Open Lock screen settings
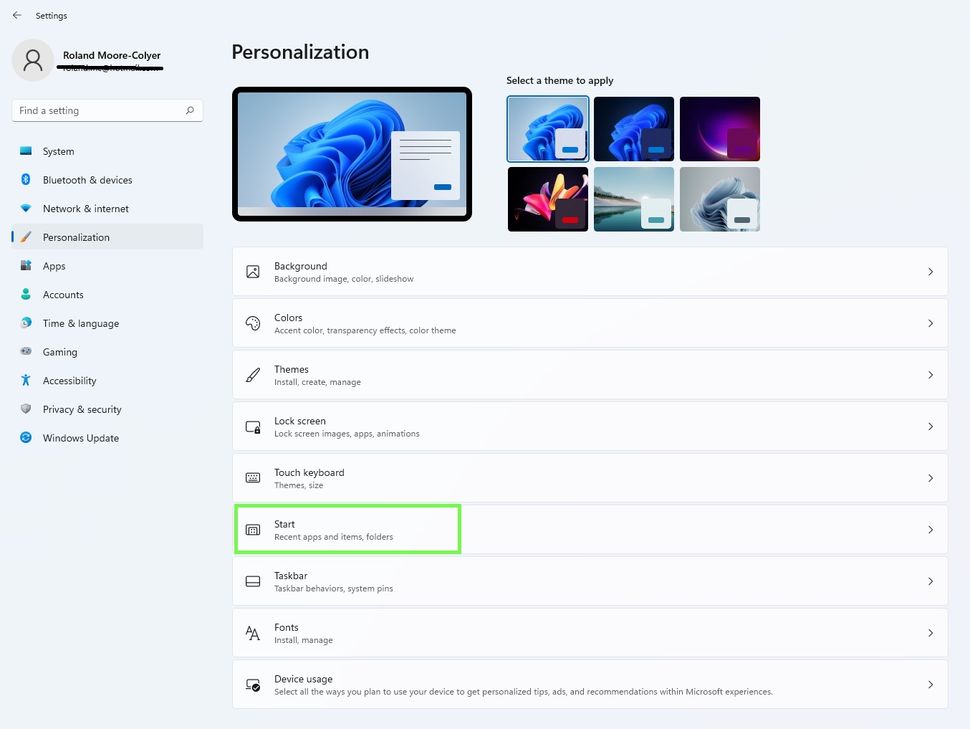The image size is (970, 729). tap(590, 427)
